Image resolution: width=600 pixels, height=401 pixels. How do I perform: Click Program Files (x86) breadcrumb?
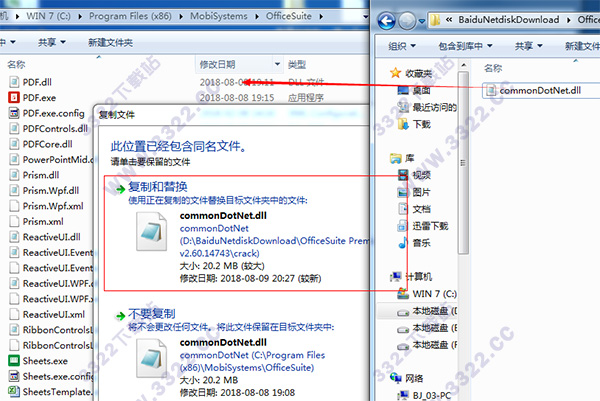[130, 16]
